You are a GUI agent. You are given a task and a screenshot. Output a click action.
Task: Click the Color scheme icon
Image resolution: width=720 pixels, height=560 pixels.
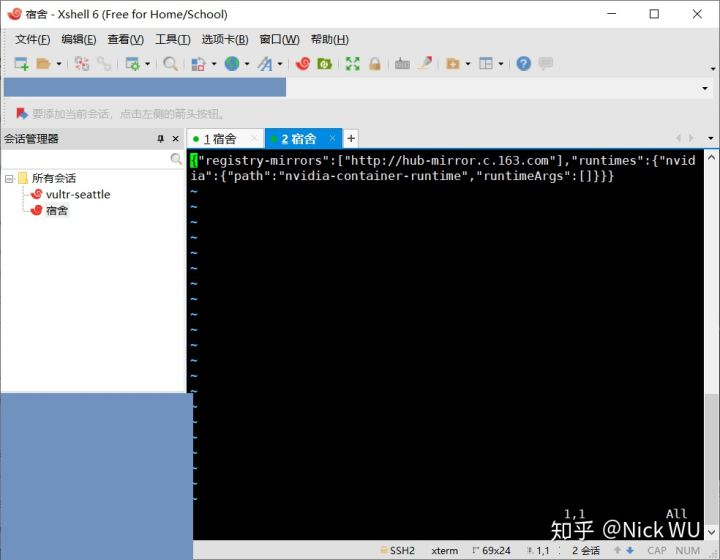[x=198, y=63]
